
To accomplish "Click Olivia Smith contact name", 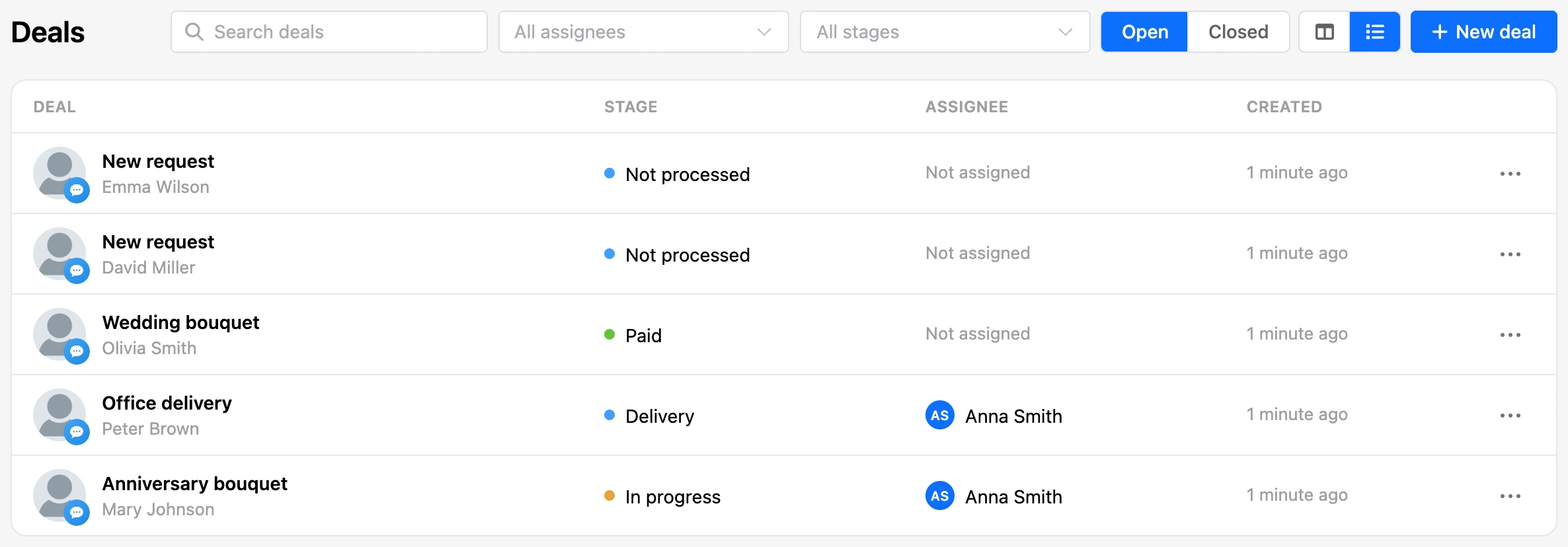I will (x=149, y=348).
